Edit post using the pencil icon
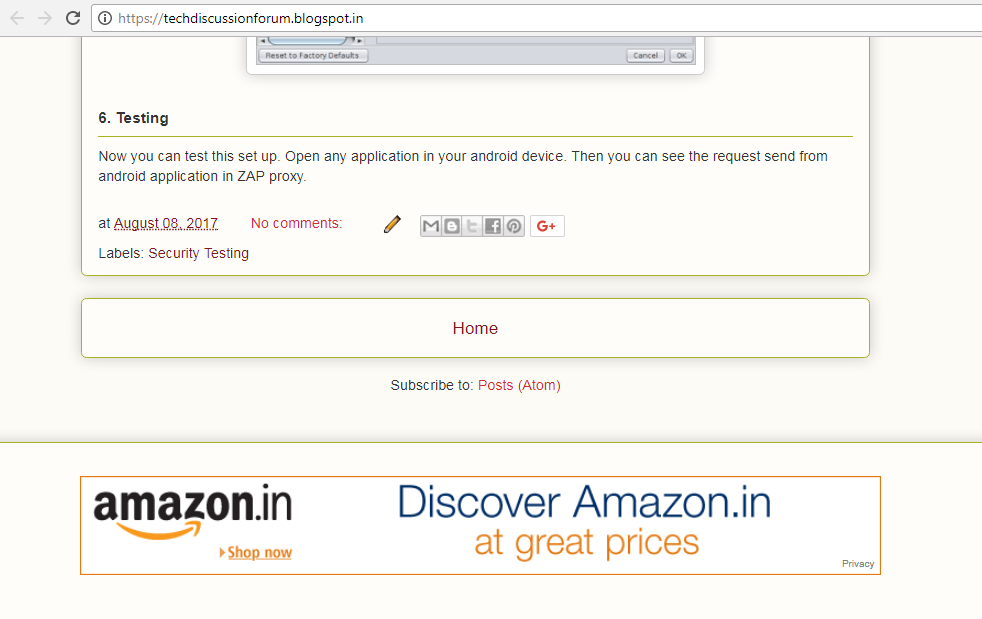 pos(392,224)
